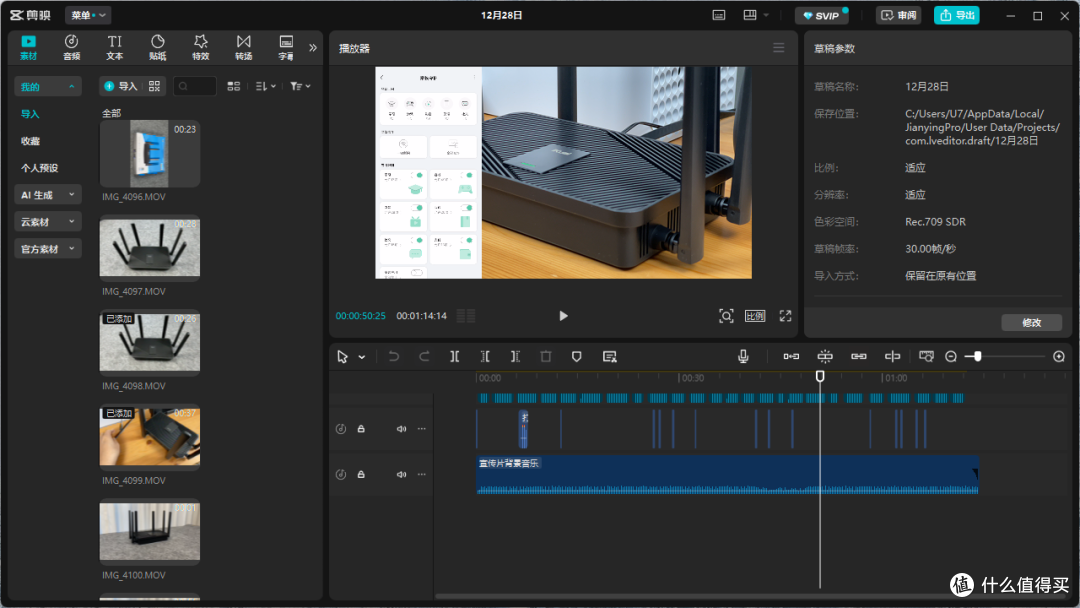Click the timeline zoom slider handle
1080x608 pixels.
point(977,357)
